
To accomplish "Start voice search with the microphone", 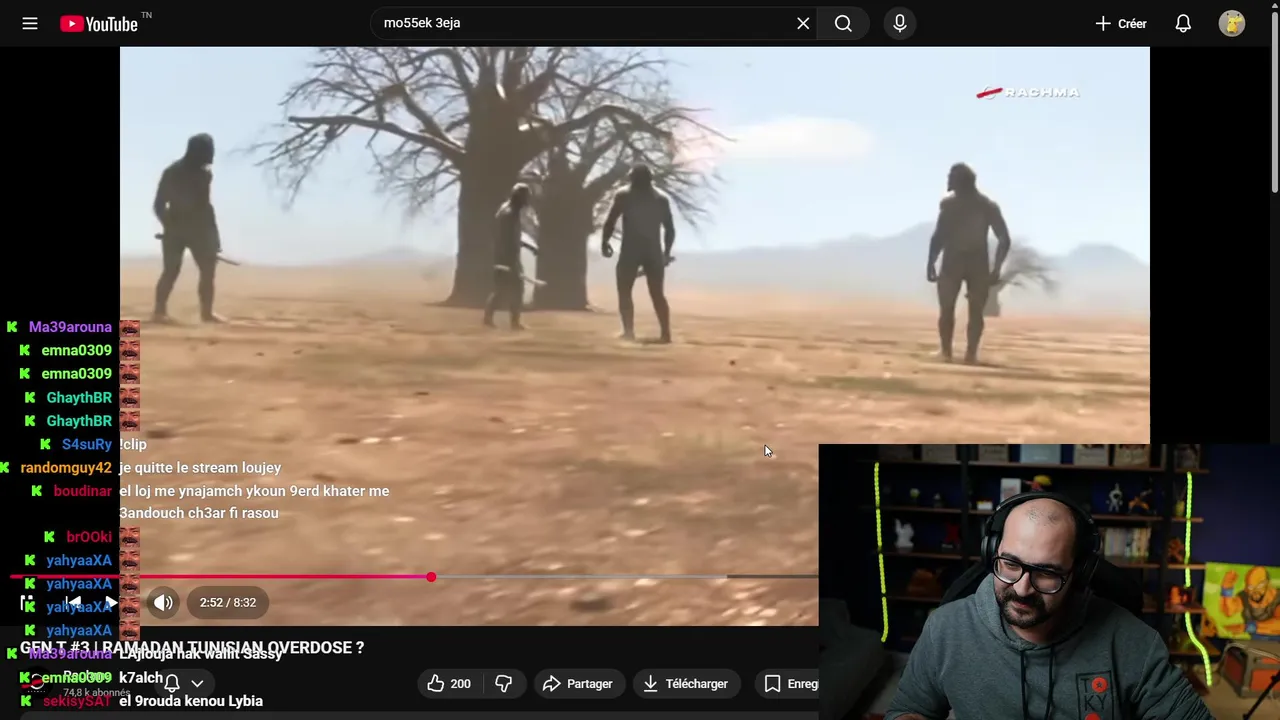I will coord(900,23).
